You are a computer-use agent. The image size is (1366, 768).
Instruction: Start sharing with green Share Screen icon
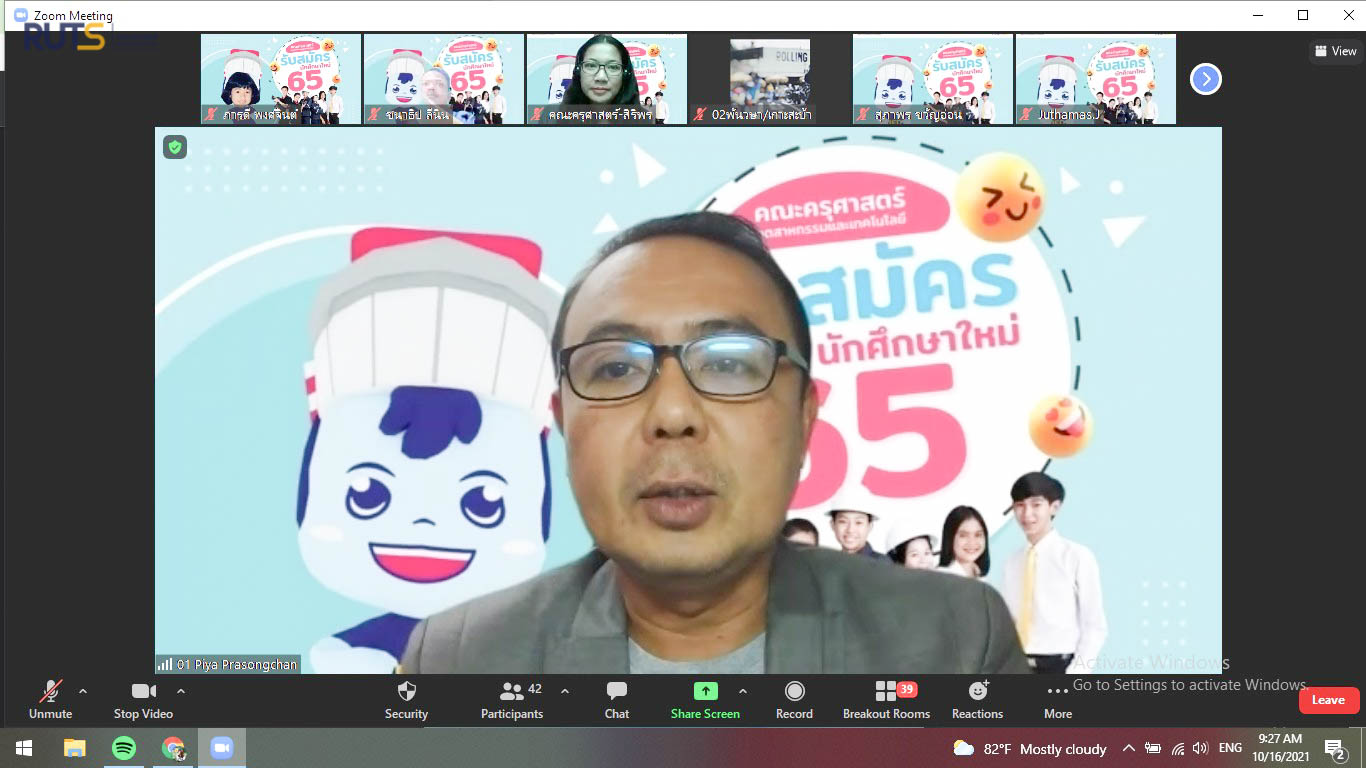(x=706, y=691)
